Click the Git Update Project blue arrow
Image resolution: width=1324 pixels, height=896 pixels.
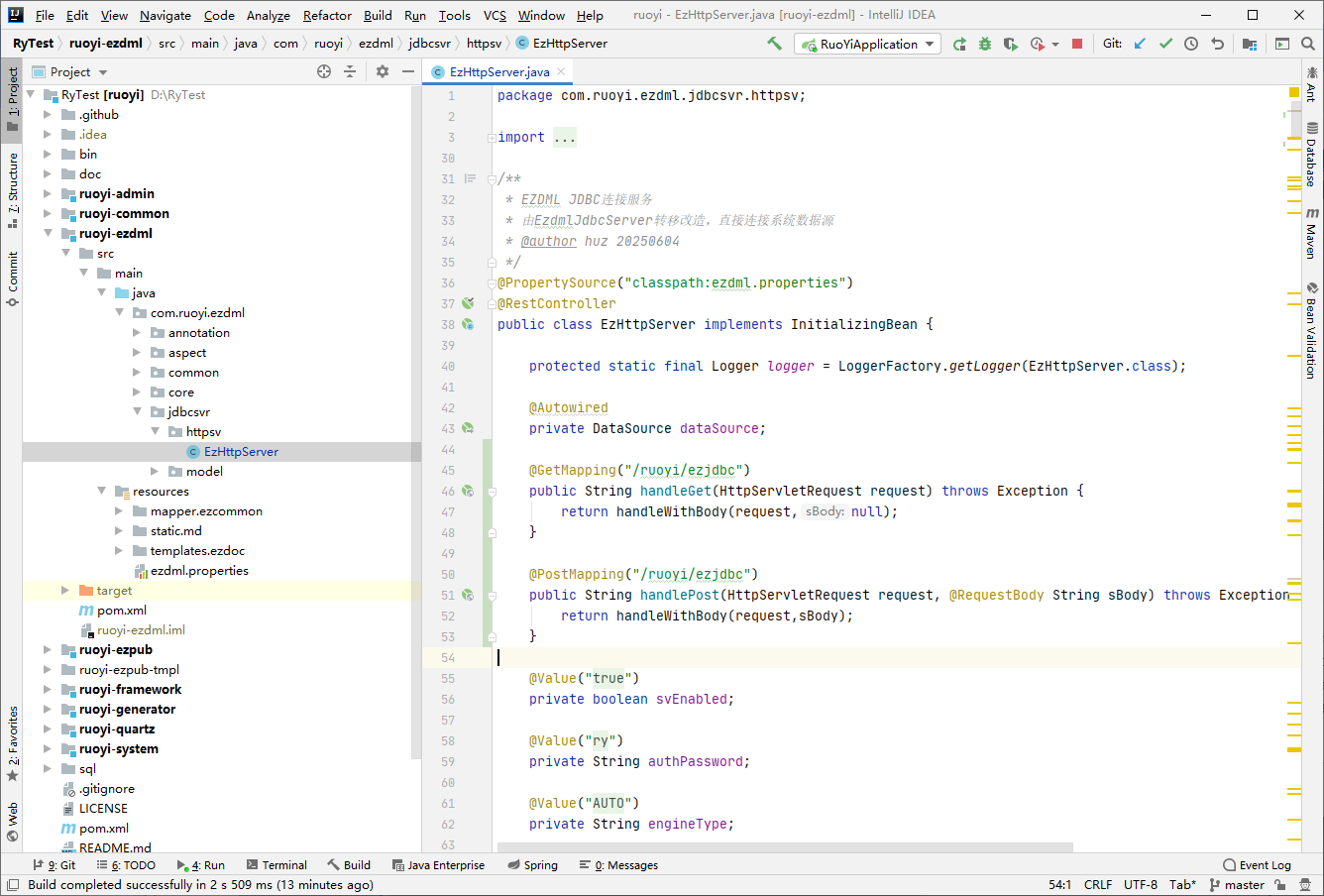(1140, 44)
